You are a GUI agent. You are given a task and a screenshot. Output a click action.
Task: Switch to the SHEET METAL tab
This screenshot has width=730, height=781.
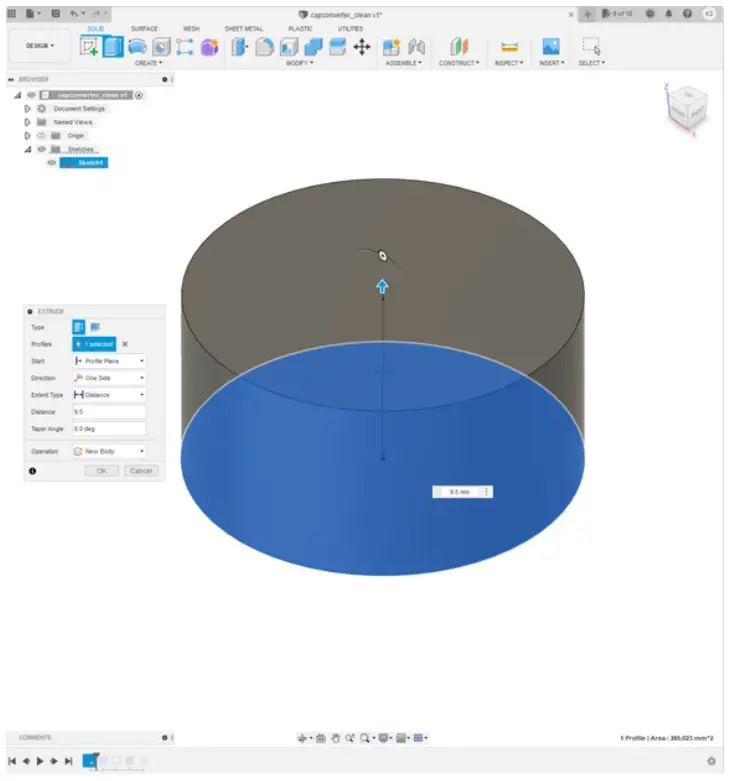click(x=243, y=29)
